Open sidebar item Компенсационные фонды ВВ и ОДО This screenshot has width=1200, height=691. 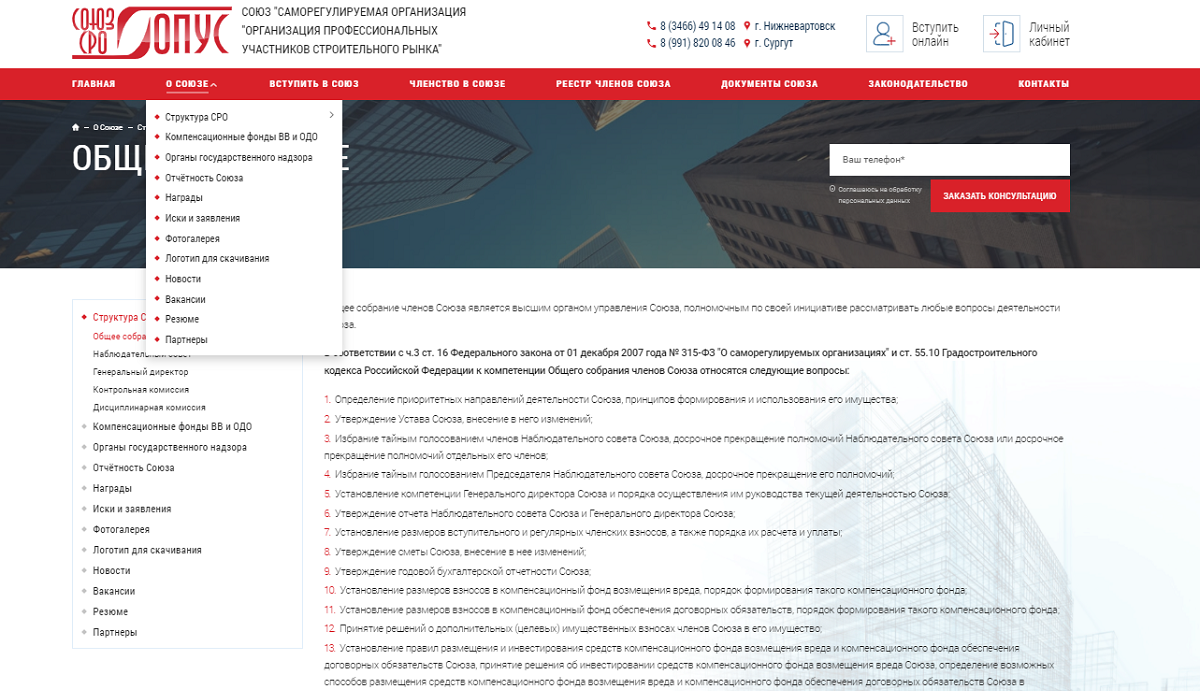[172, 427]
